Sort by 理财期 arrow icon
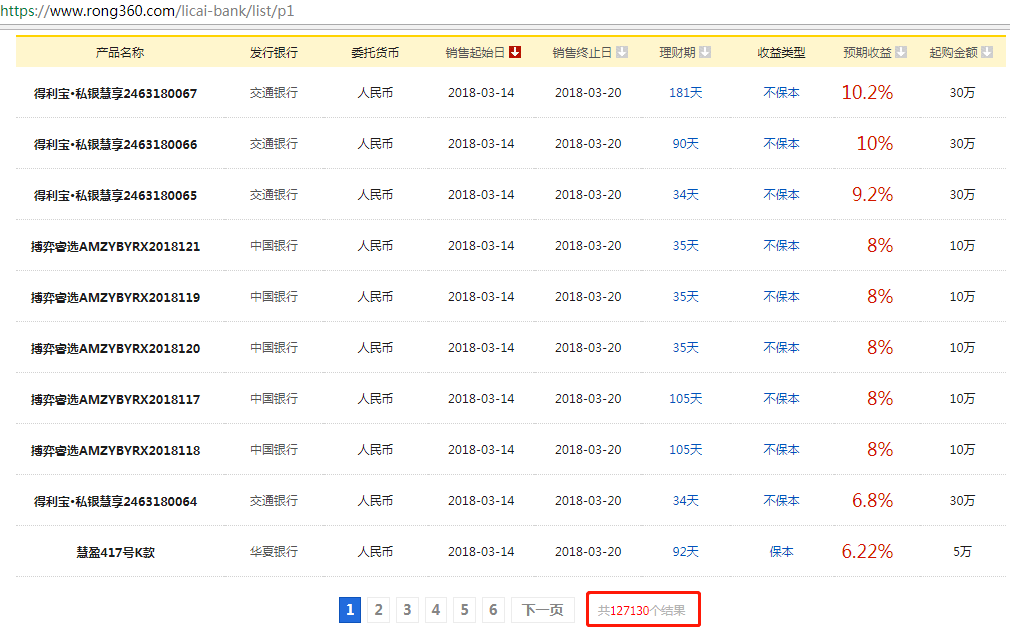The height and width of the screenshot is (631, 1010). point(705,52)
